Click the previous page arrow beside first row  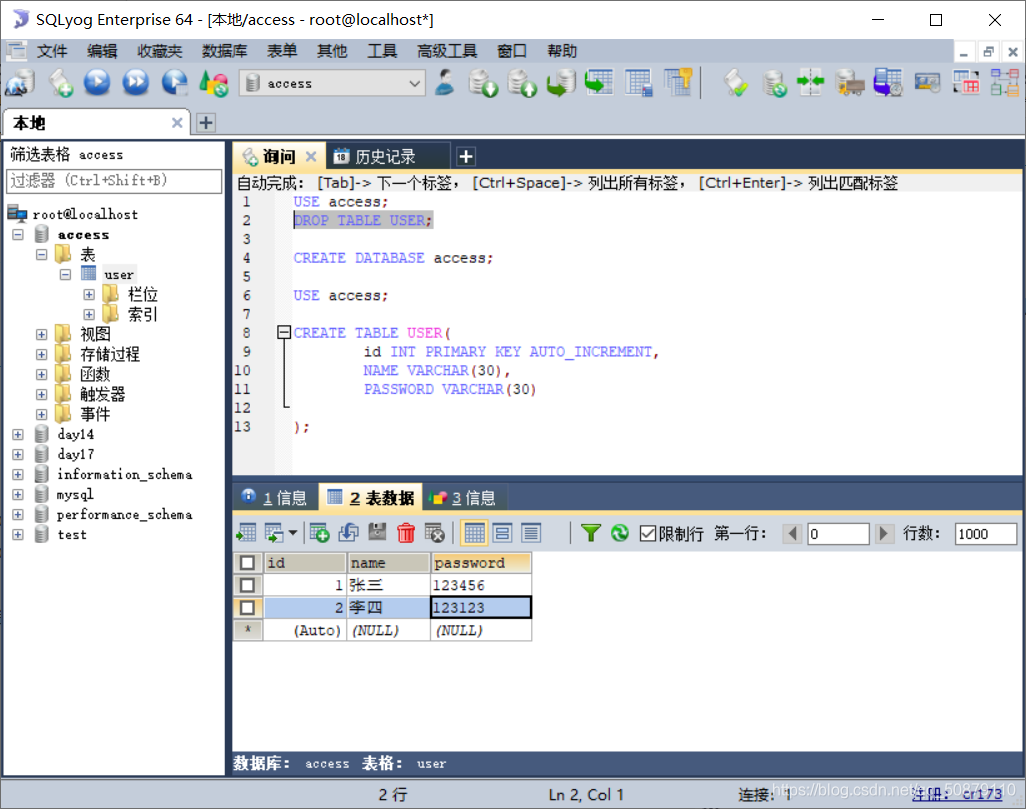[x=792, y=533]
